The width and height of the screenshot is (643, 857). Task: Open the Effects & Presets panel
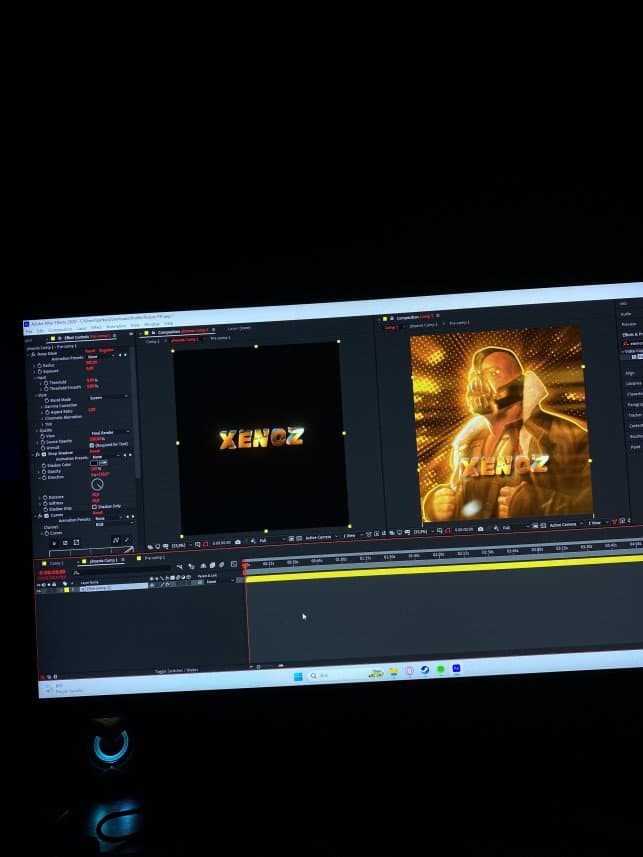pyautogui.click(x=632, y=334)
